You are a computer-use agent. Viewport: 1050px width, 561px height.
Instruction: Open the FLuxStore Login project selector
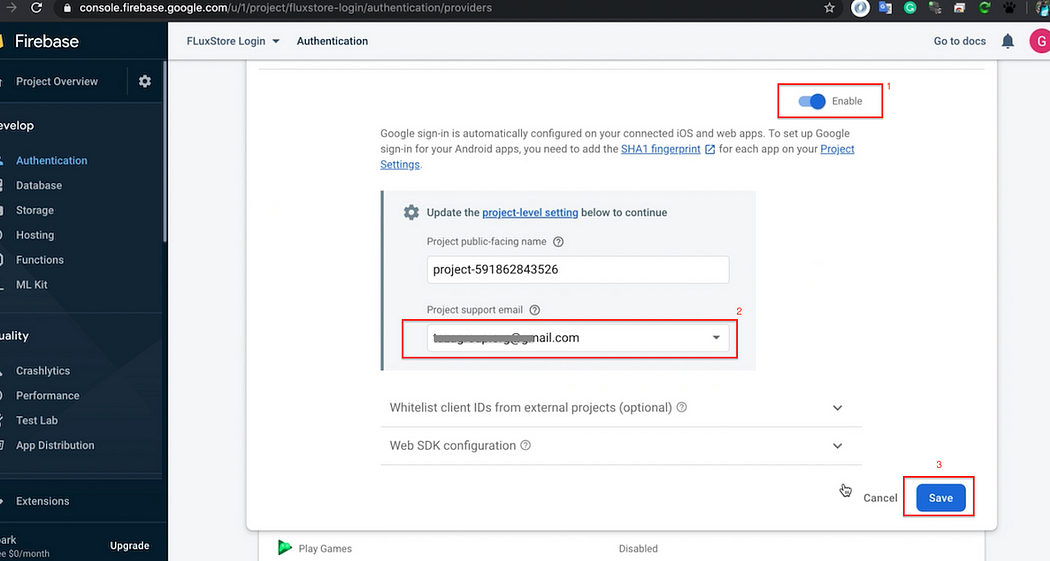pyautogui.click(x=233, y=41)
